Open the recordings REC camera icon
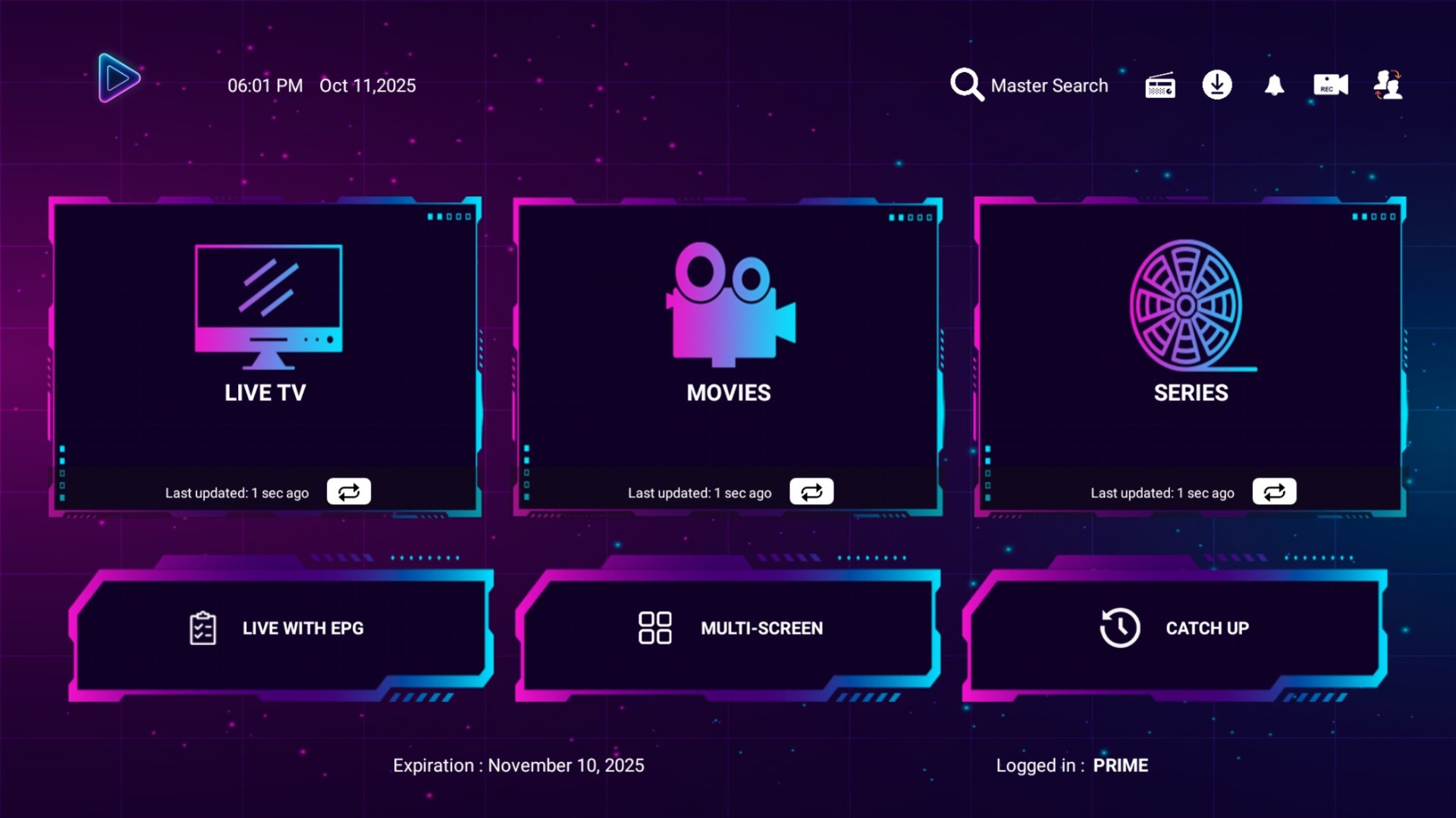The width and height of the screenshot is (1456, 818). [x=1331, y=85]
